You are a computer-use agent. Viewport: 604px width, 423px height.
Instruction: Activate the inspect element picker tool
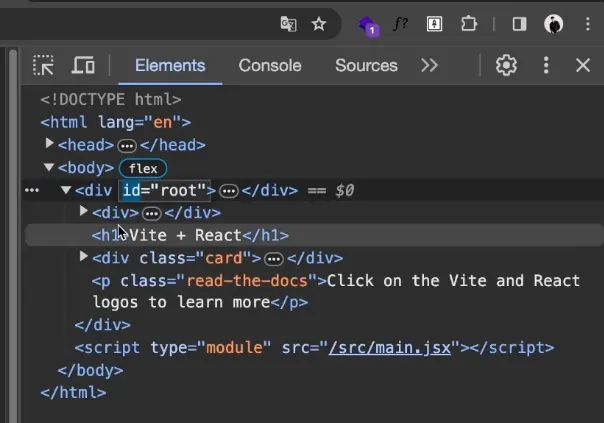tap(43, 65)
